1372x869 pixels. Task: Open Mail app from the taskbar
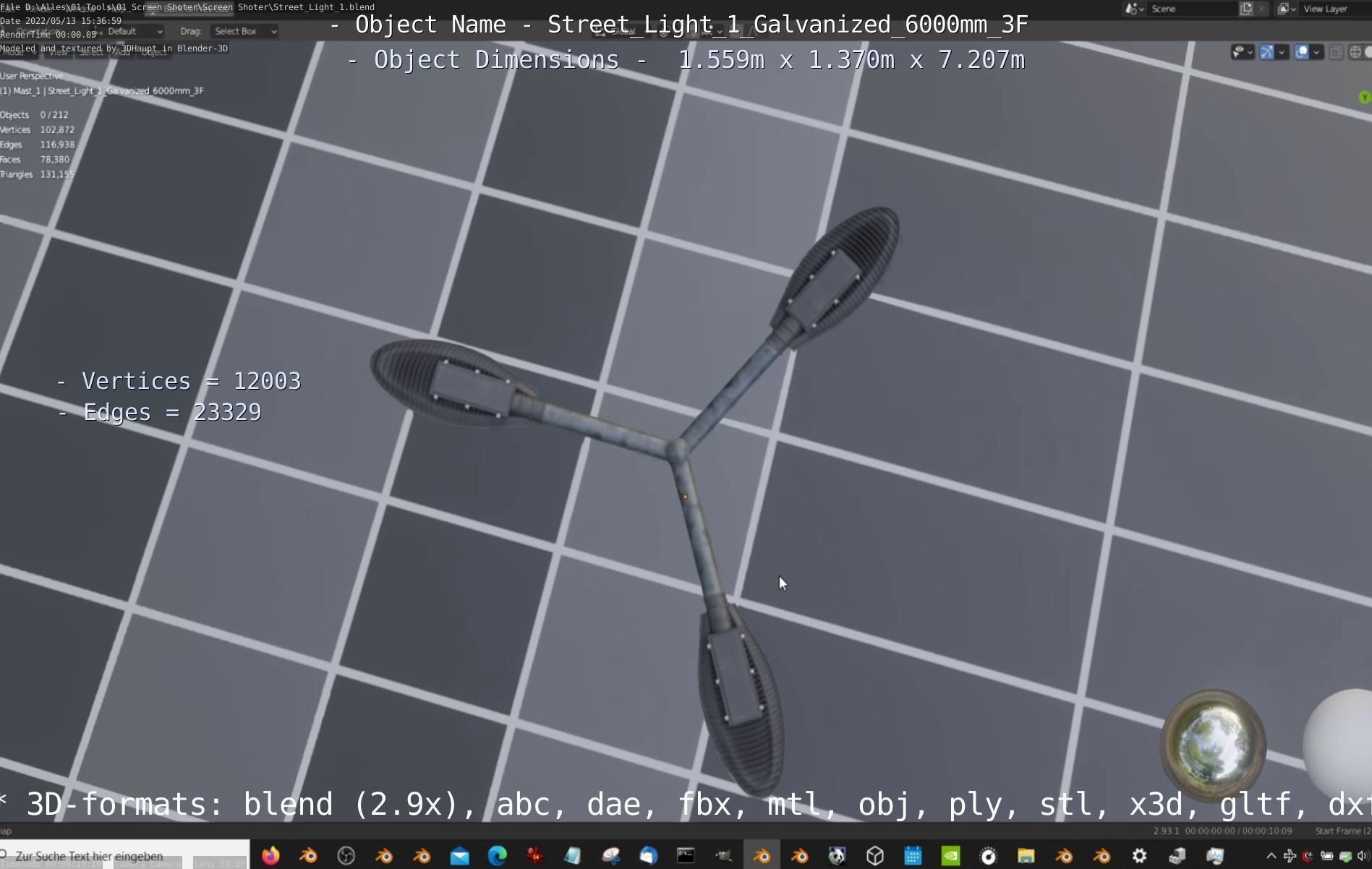pyautogui.click(x=459, y=856)
